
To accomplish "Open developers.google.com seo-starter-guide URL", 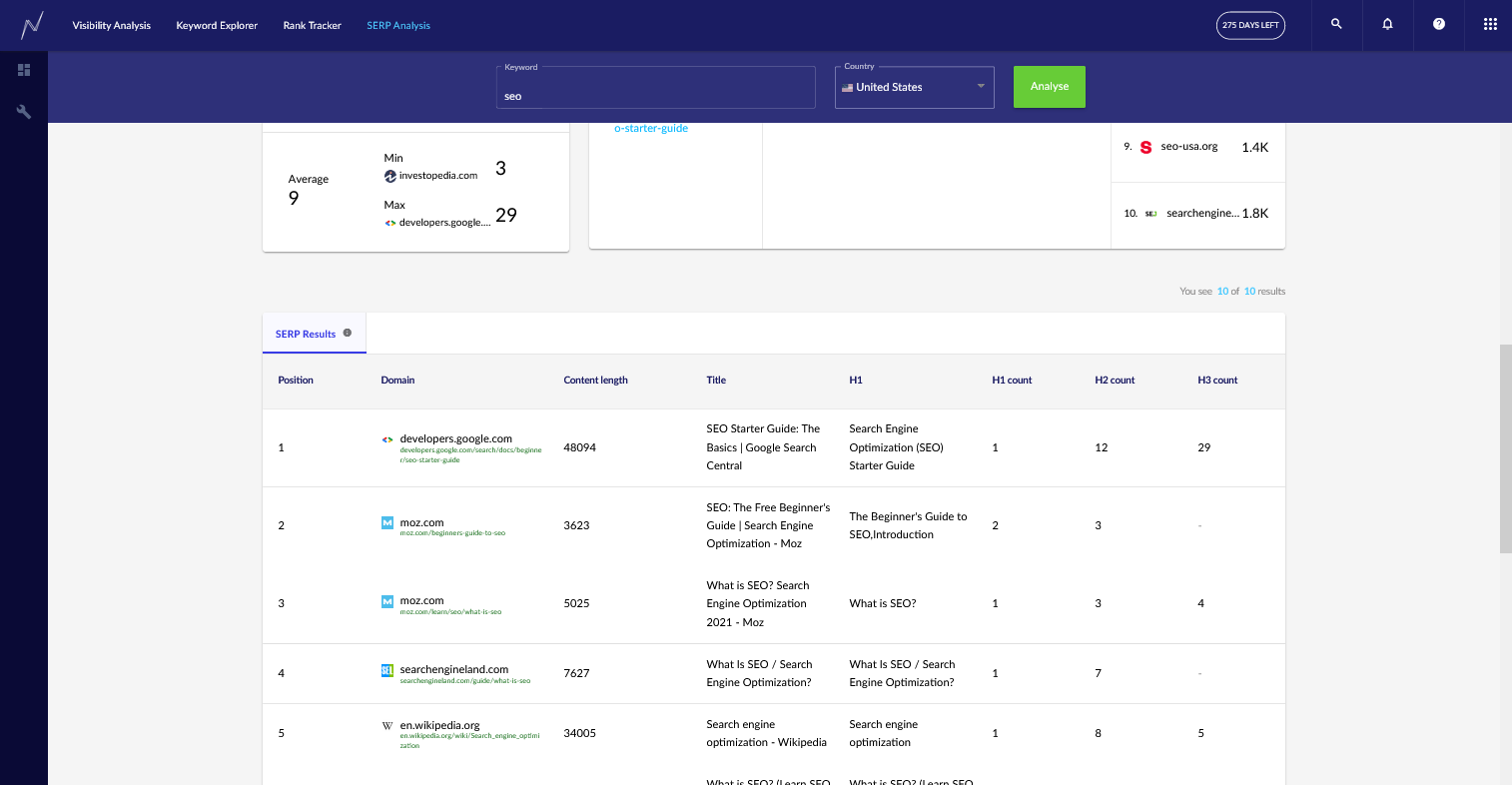I will tap(470, 455).
